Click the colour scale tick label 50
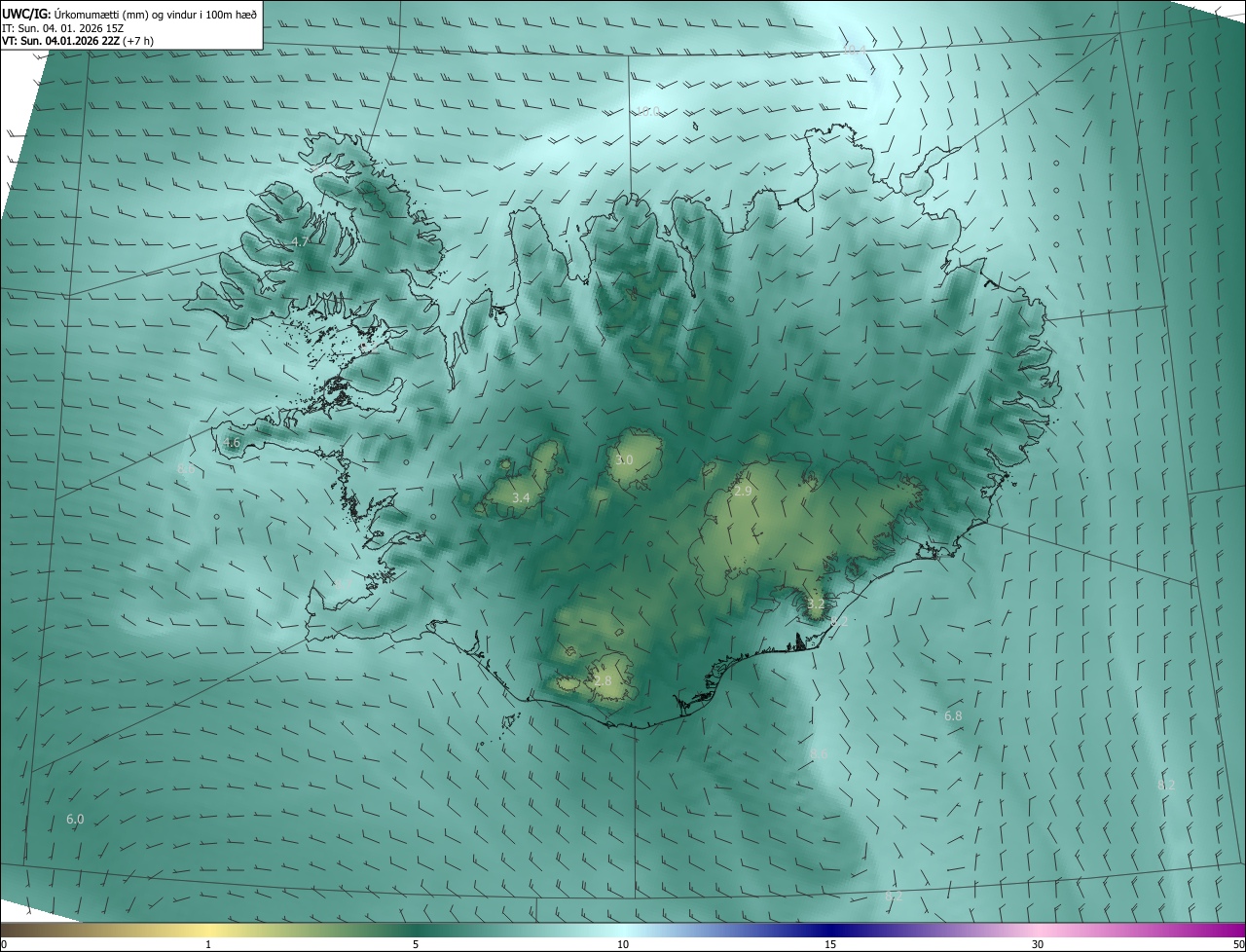Image resolution: width=1246 pixels, height=952 pixels. [1238, 944]
